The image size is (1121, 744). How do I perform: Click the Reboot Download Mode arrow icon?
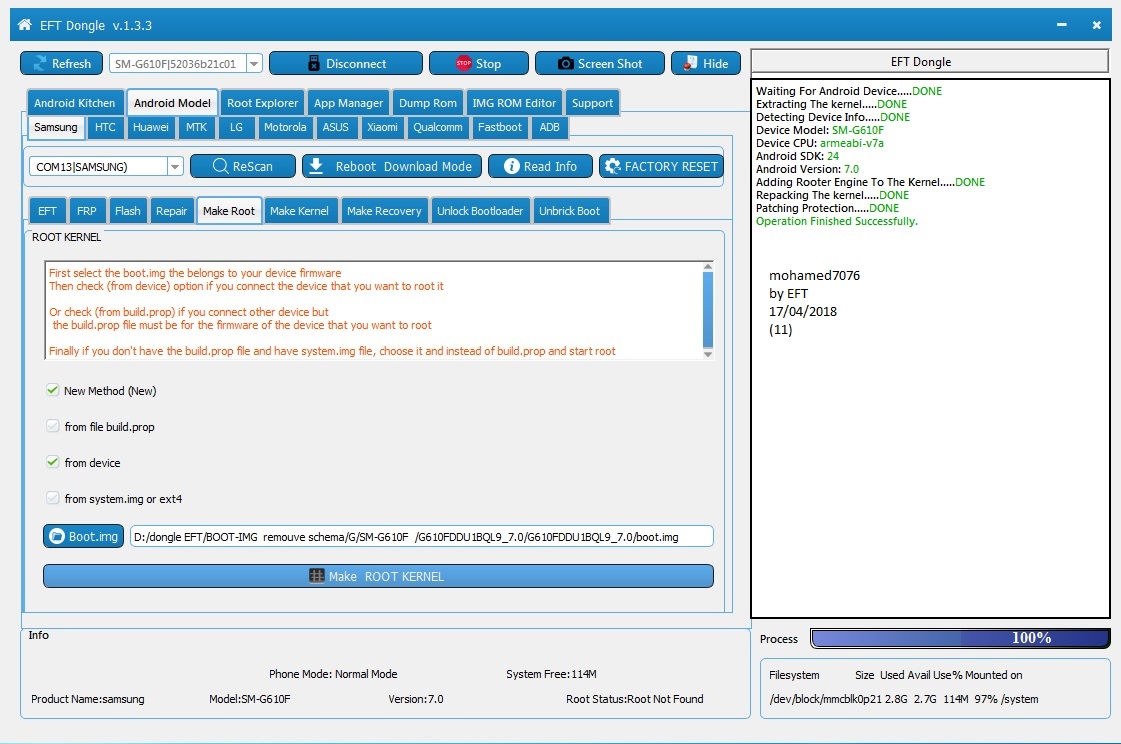(x=316, y=166)
